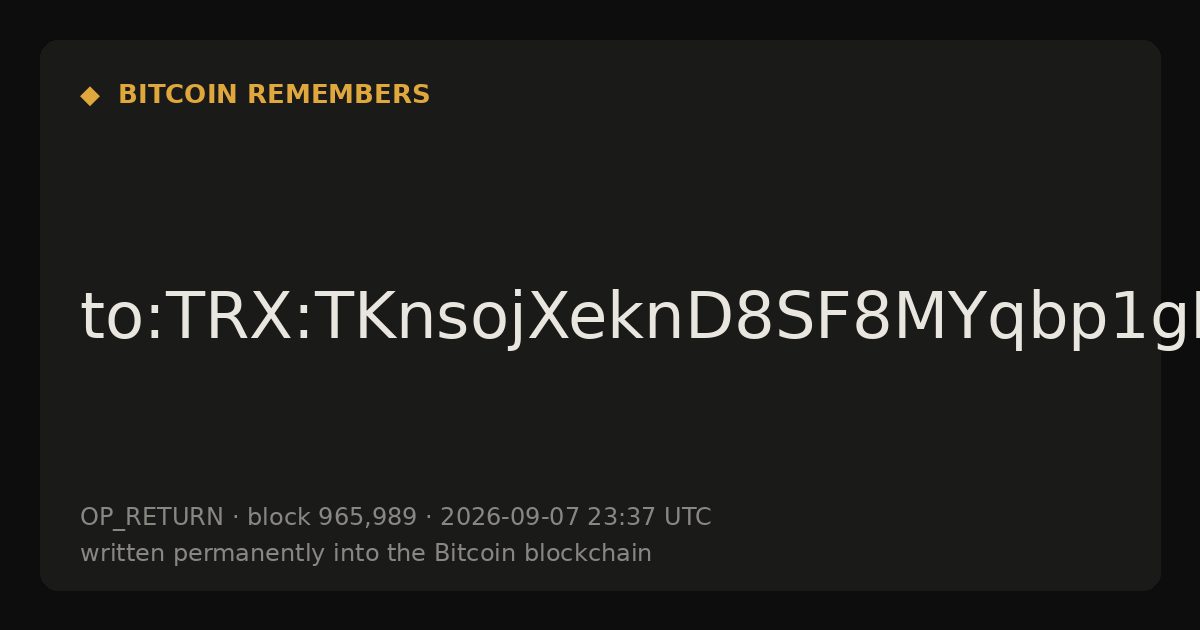Select the word REMEMBERS in the header
The width and height of the screenshot is (1200, 630).
338,95
